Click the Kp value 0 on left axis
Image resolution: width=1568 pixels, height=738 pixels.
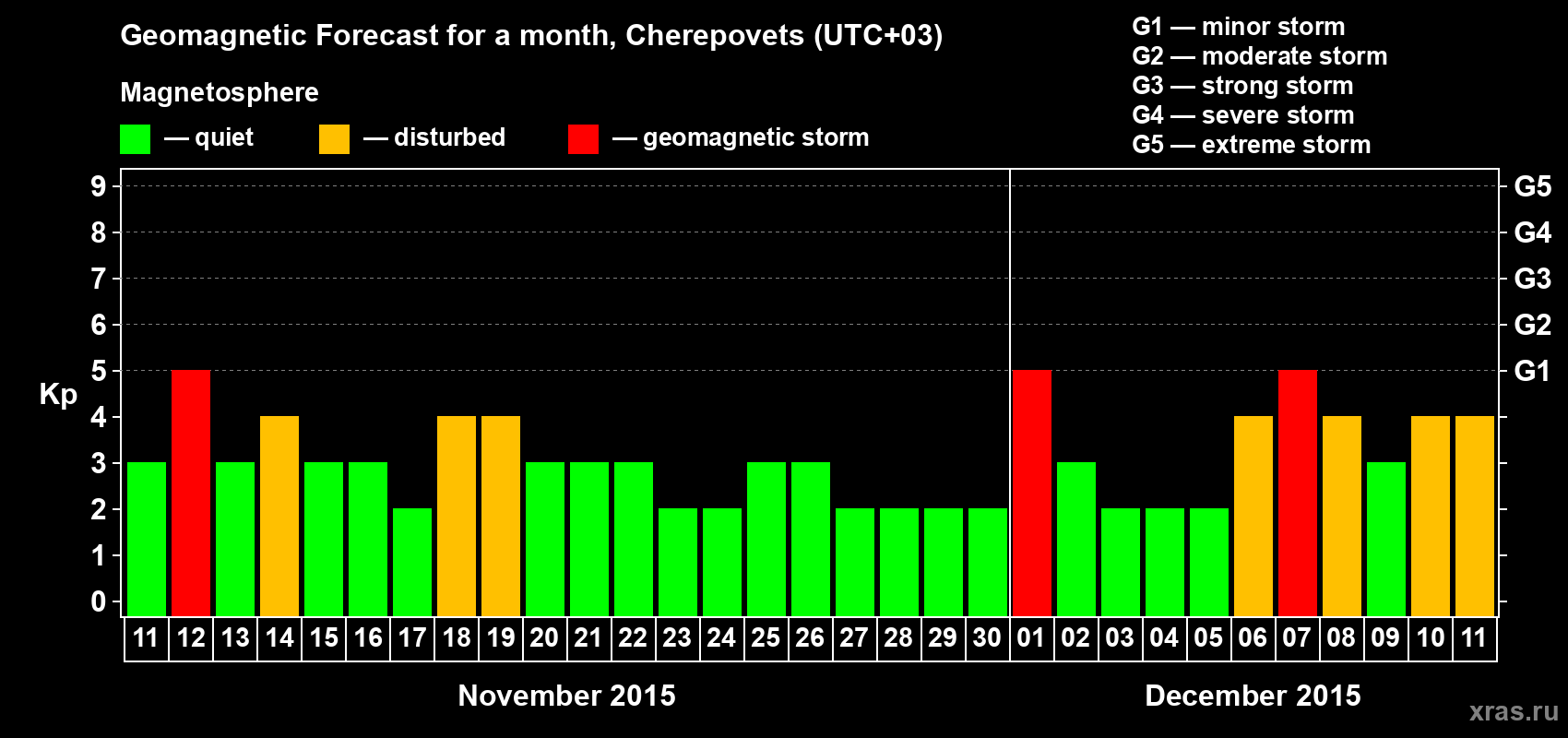99,601
